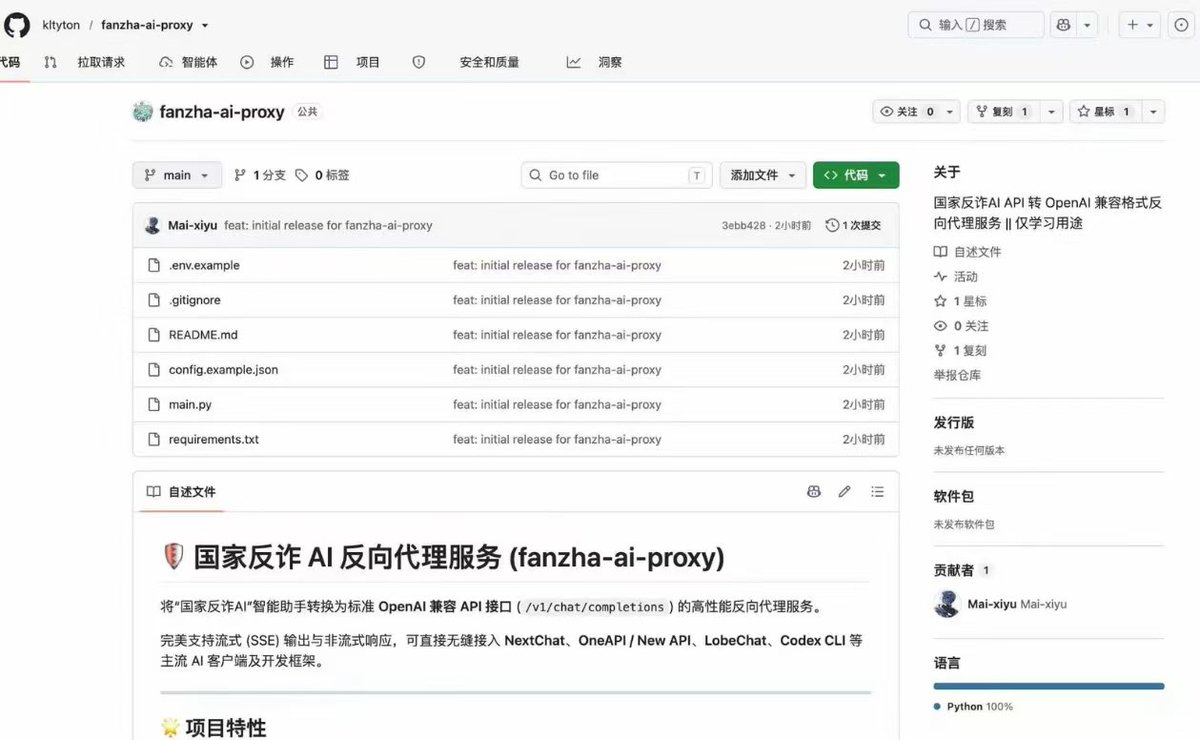1200x740 pixels.
Task: Switch to the 操作 tab
Action: coord(267,62)
